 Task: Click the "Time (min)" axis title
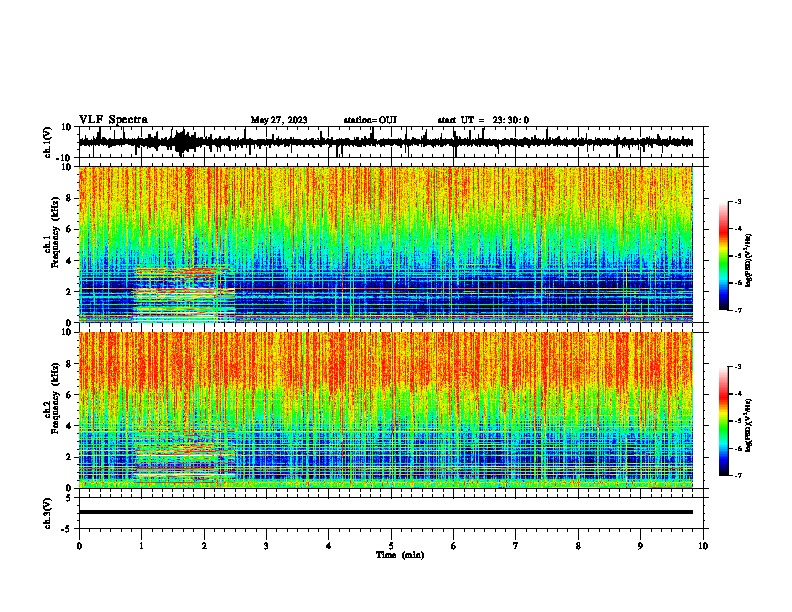[400, 555]
